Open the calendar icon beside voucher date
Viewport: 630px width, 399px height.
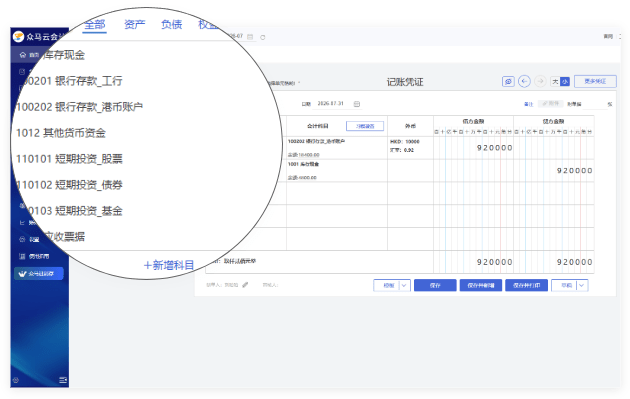pos(356,104)
